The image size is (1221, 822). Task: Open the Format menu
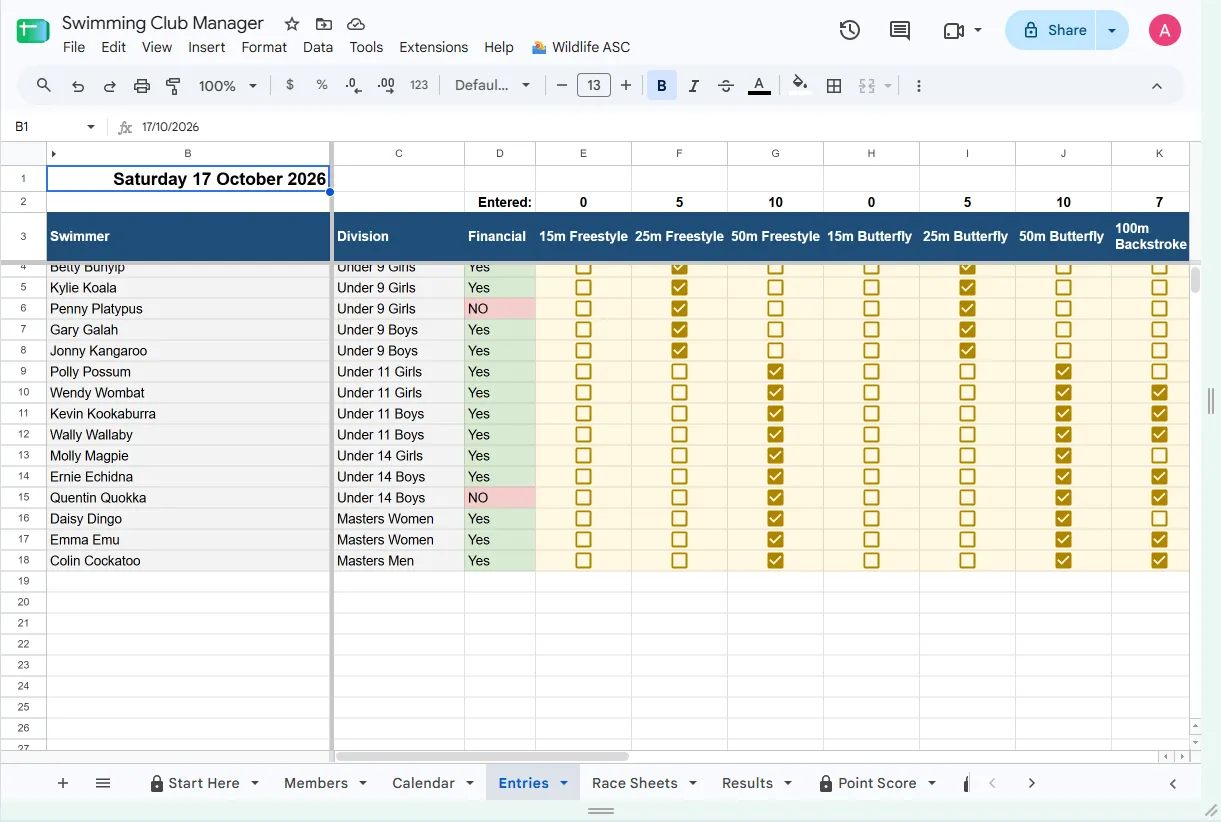click(264, 47)
